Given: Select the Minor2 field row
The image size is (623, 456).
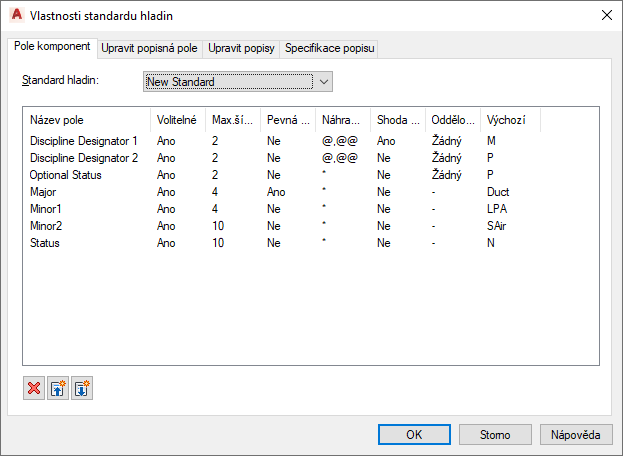Looking at the screenshot, I should click(48, 225).
